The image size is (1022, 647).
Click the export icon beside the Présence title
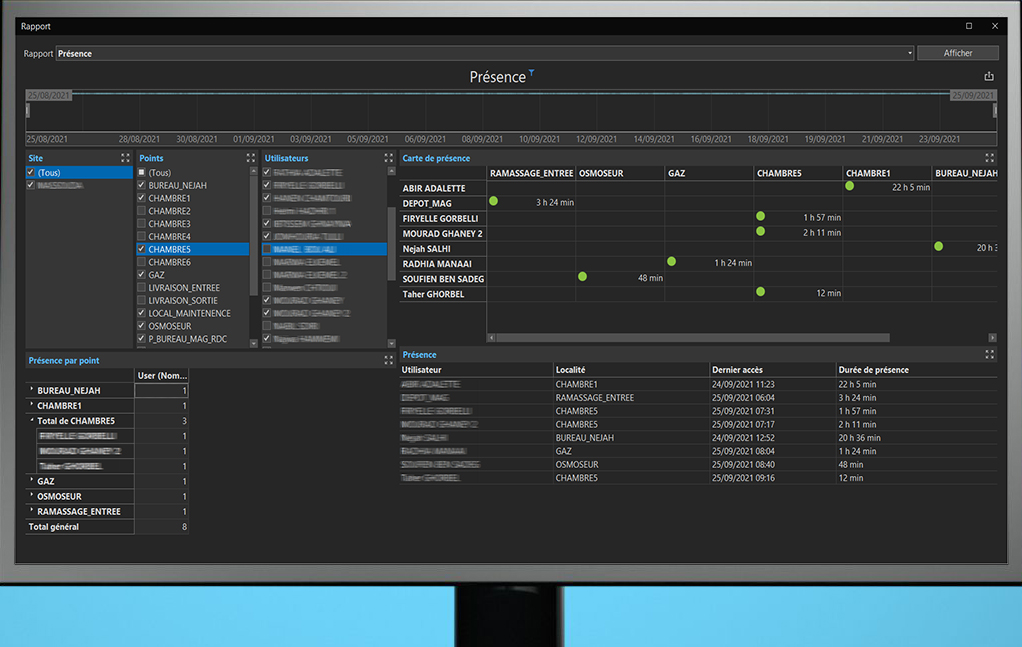tap(989, 77)
